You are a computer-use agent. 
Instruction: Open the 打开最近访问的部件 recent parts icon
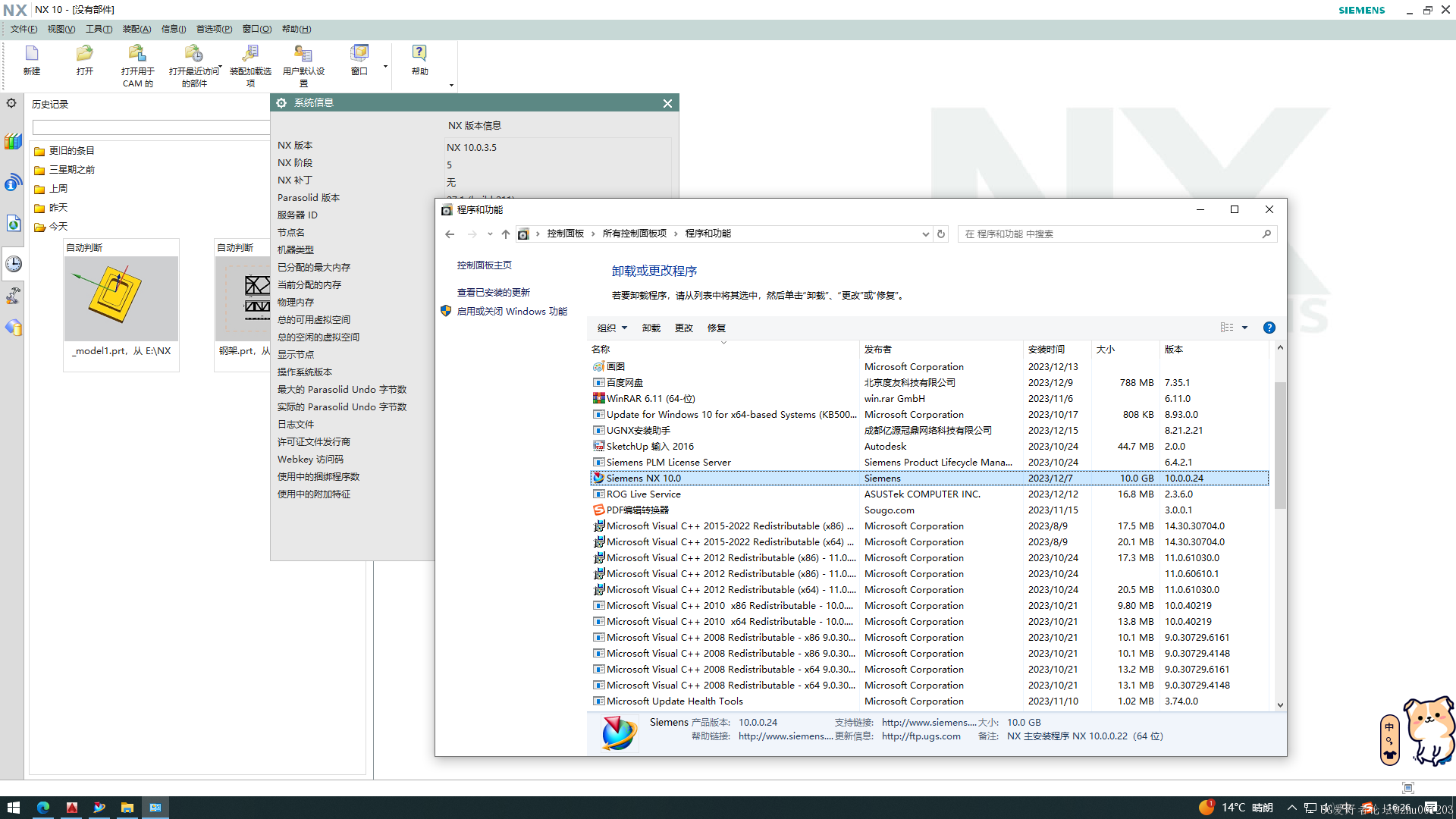click(194, 53)
